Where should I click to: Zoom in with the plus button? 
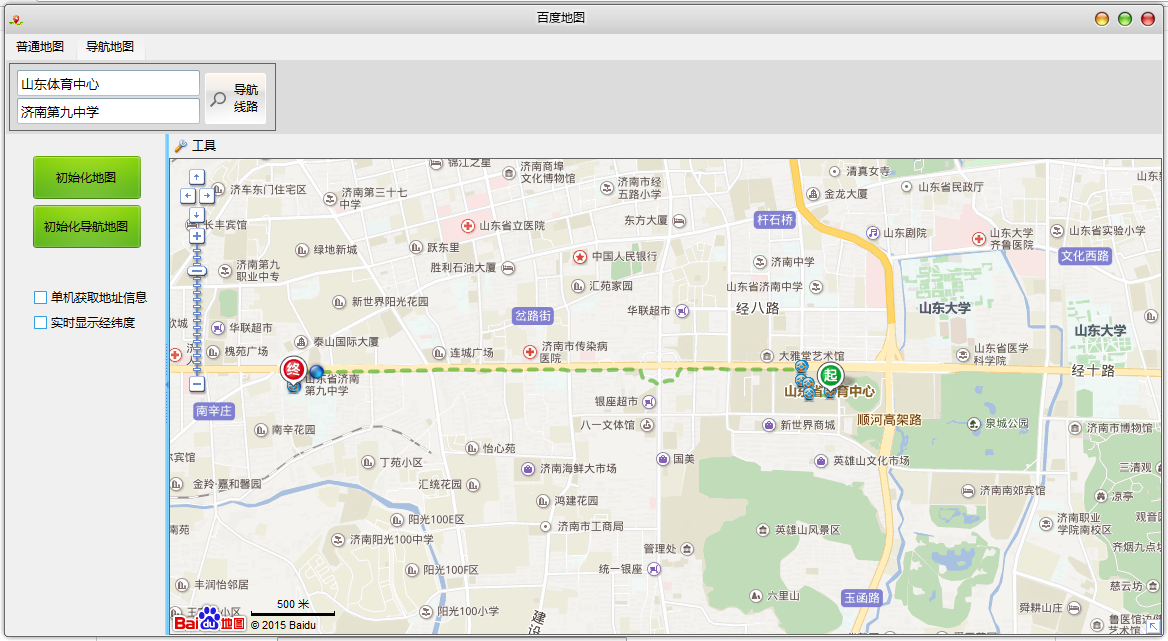197,236
